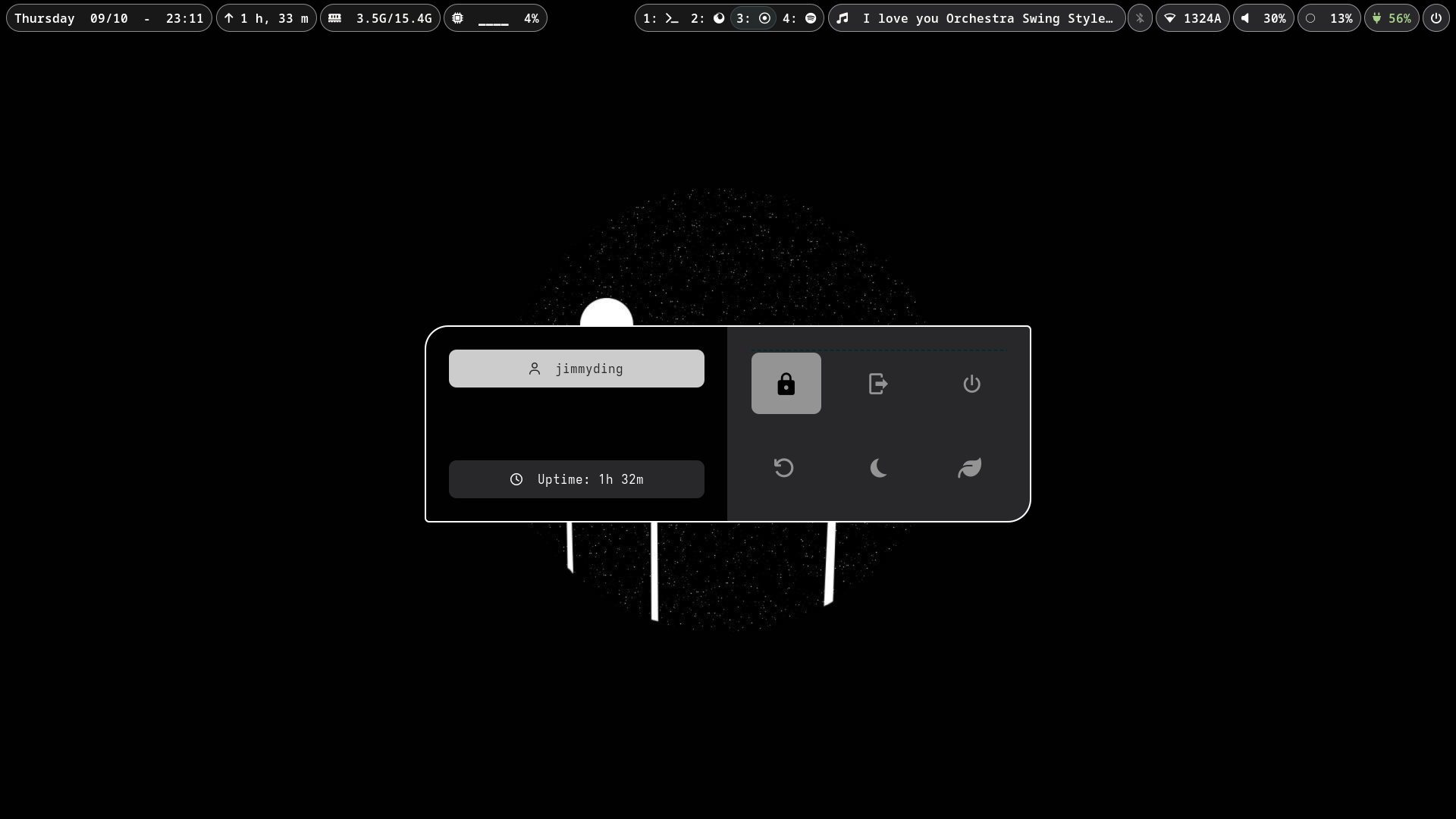The height and width of the screenshot is (819, 1456).
Task: Switch to workspace 1 terminal
Action: [x=661, y=18]
